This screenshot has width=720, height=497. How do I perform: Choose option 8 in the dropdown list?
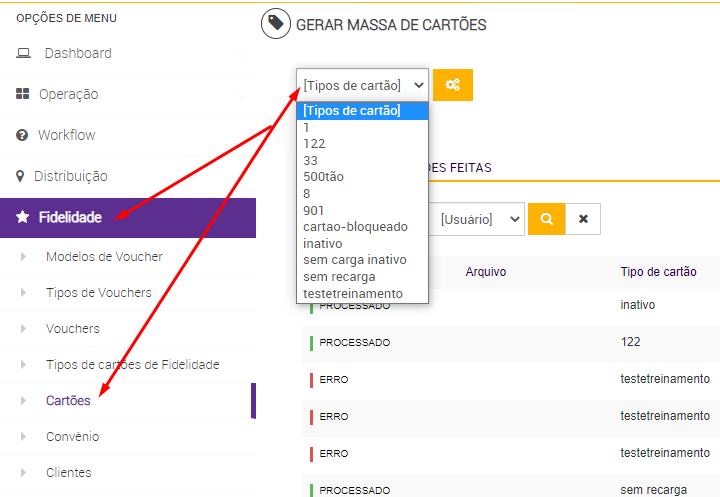coord(362,194)
